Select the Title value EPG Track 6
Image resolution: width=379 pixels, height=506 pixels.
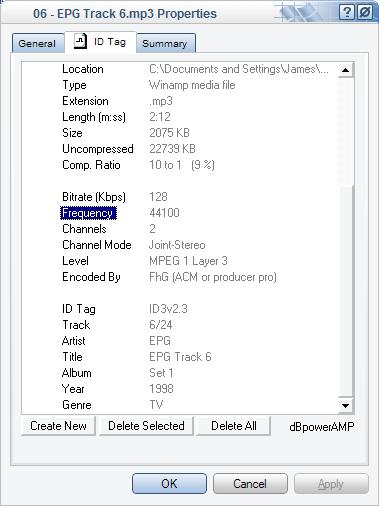click(180, 357)
